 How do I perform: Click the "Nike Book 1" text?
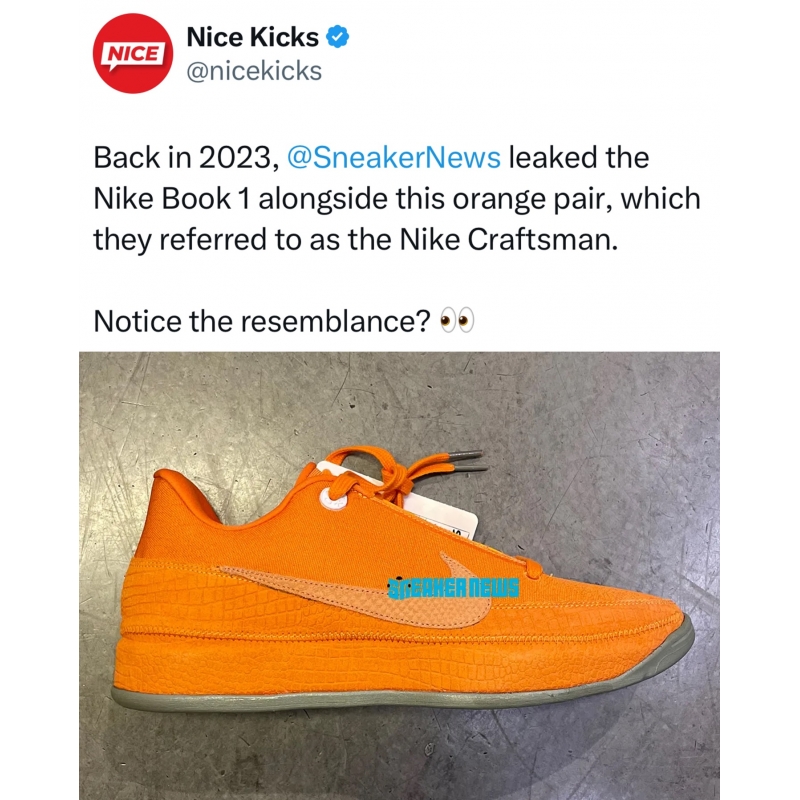pyautogui.click(x=172, y=198)
